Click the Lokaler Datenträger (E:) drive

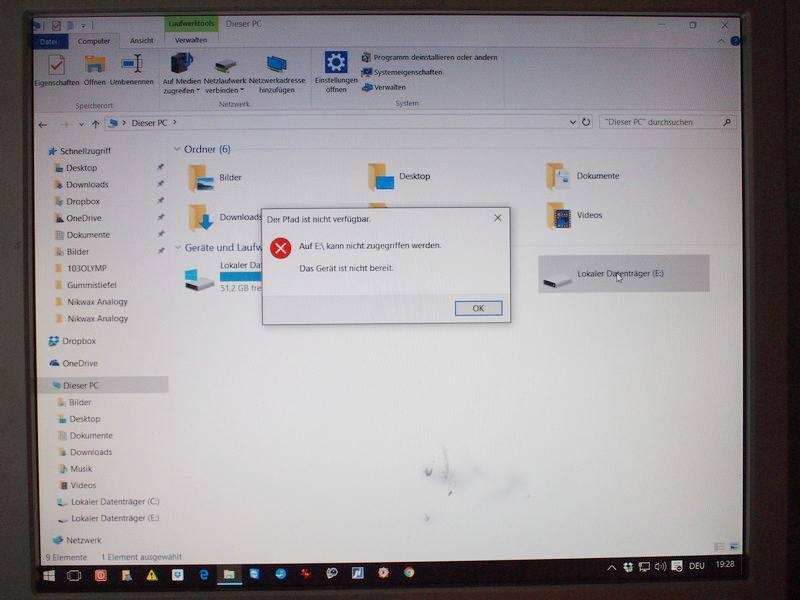622,274
